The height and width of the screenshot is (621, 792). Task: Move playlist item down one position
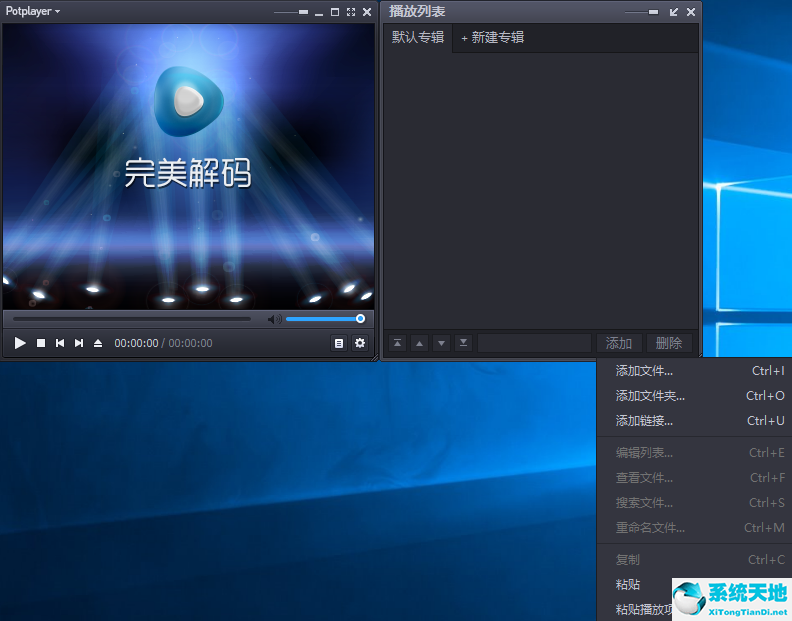(x=441, y=343)
